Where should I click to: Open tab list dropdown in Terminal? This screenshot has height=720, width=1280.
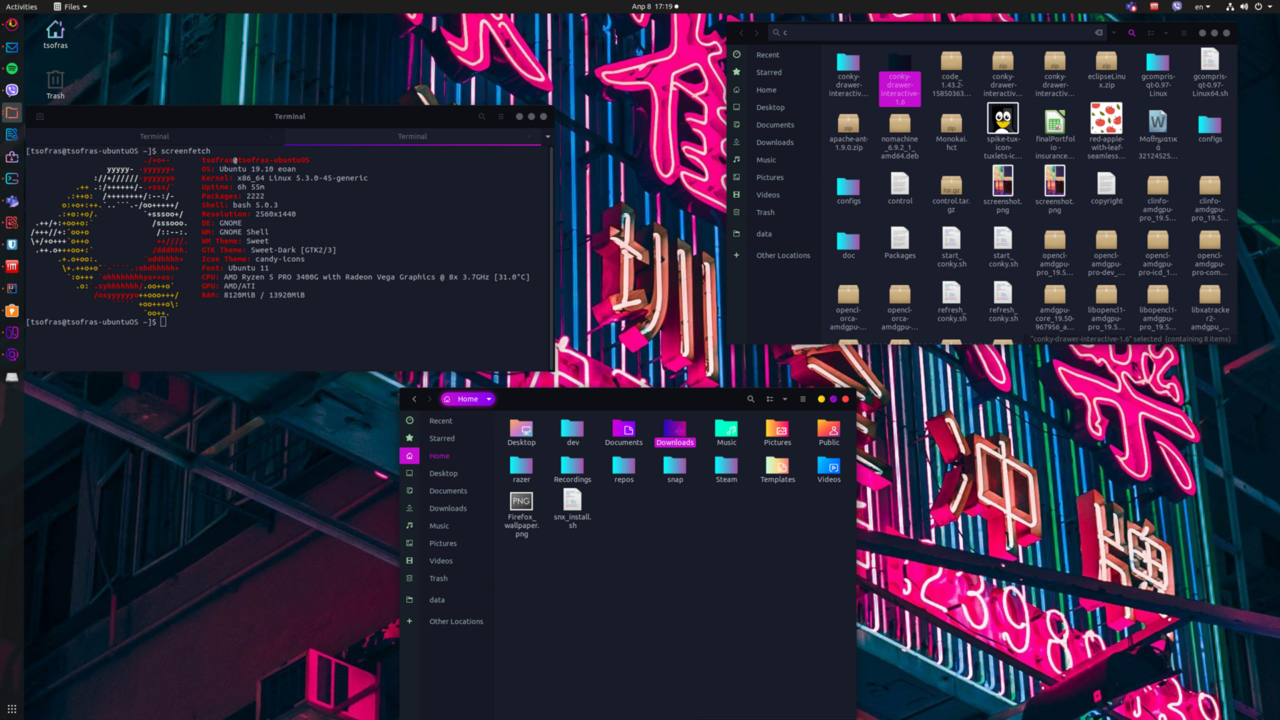point(547,136)
